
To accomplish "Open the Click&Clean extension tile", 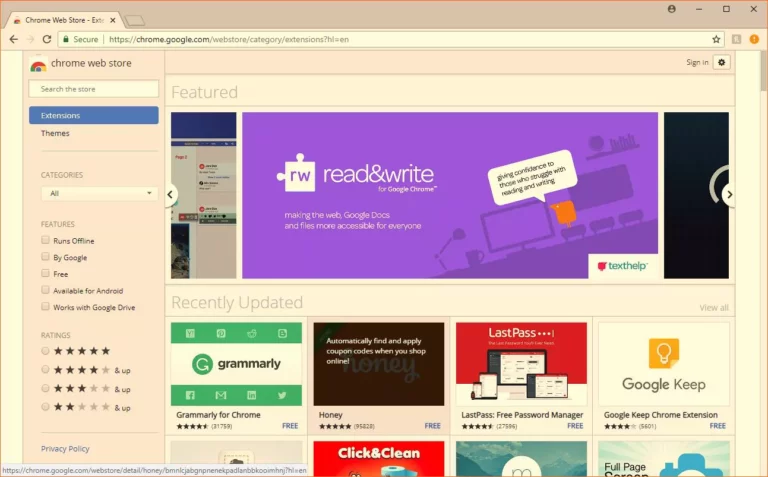I will point(379,458).
